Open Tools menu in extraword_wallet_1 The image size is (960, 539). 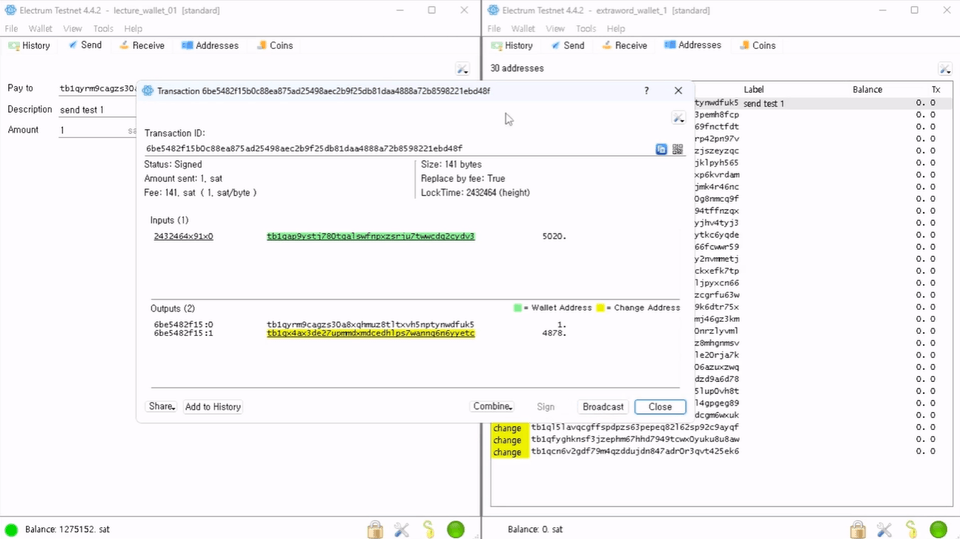click(x=586, y=29)
